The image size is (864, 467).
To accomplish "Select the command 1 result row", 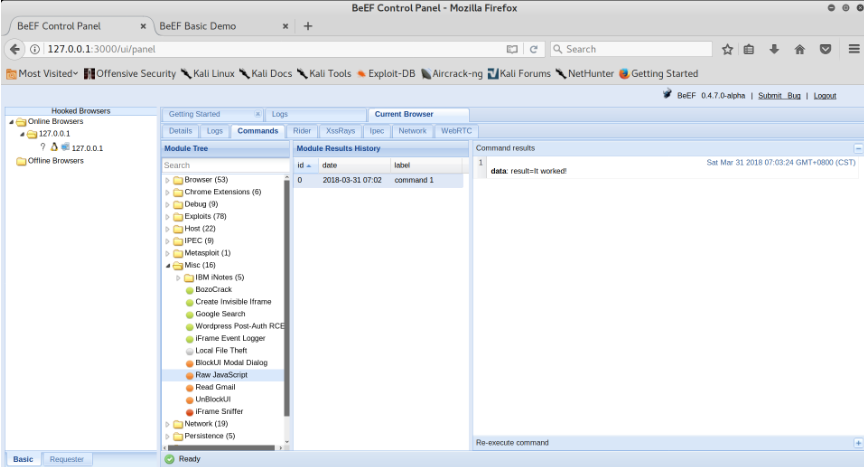I will pyautogui.click(x=378, y=180).
